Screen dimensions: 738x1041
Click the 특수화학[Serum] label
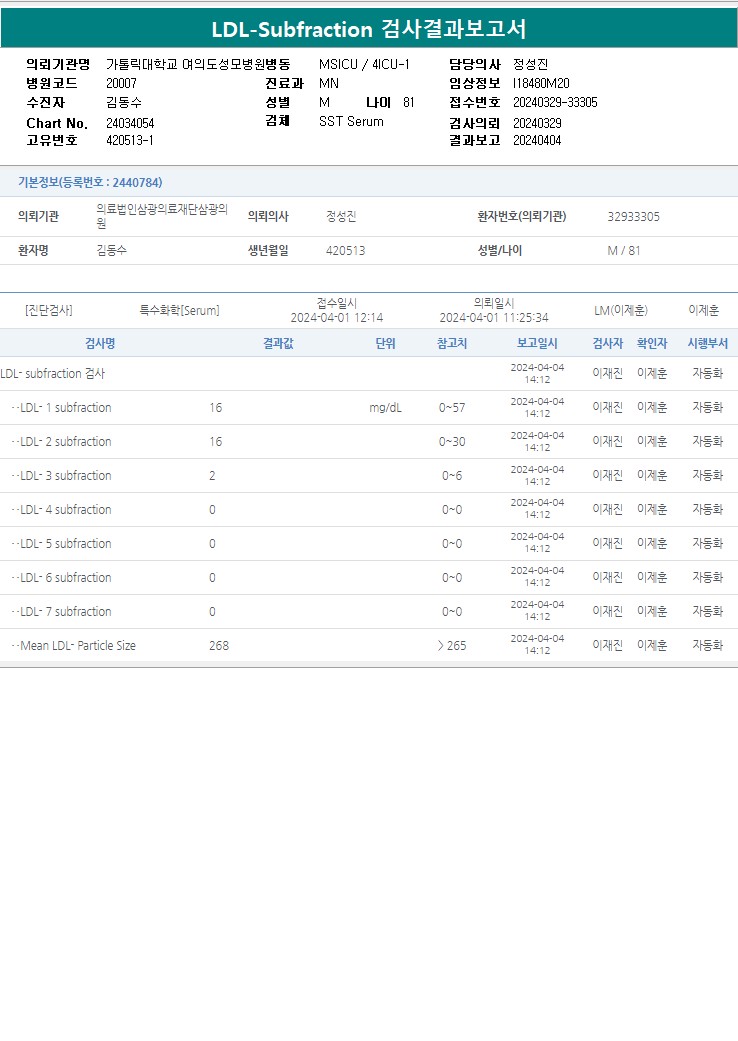click(x=179, y=311)
